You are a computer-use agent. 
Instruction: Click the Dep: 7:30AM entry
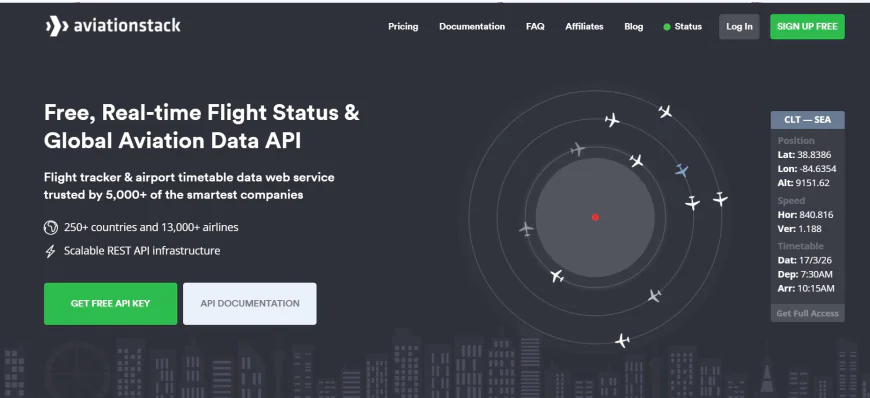805,274
